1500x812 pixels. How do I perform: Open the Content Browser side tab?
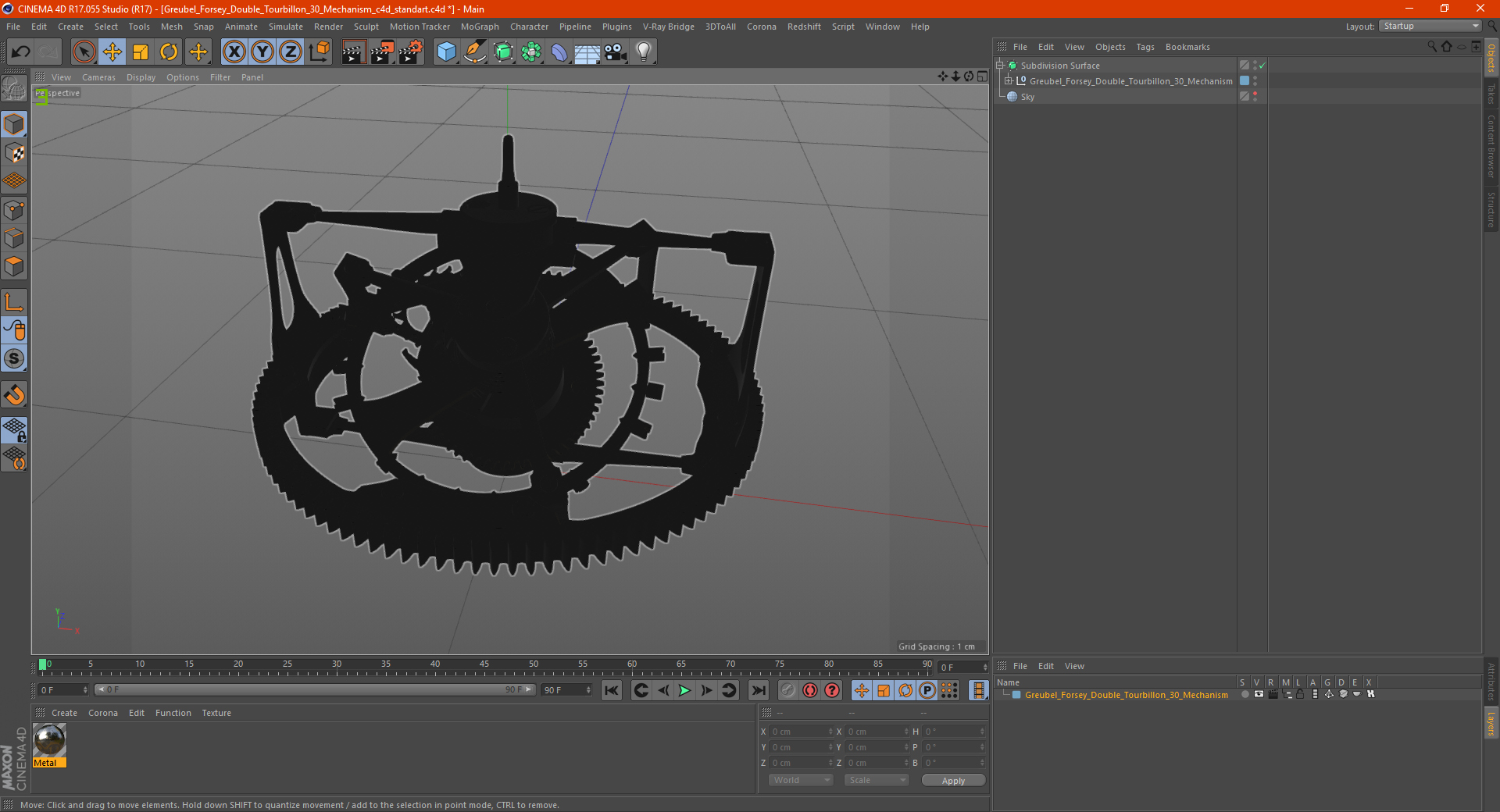(x=1491, y=146)
